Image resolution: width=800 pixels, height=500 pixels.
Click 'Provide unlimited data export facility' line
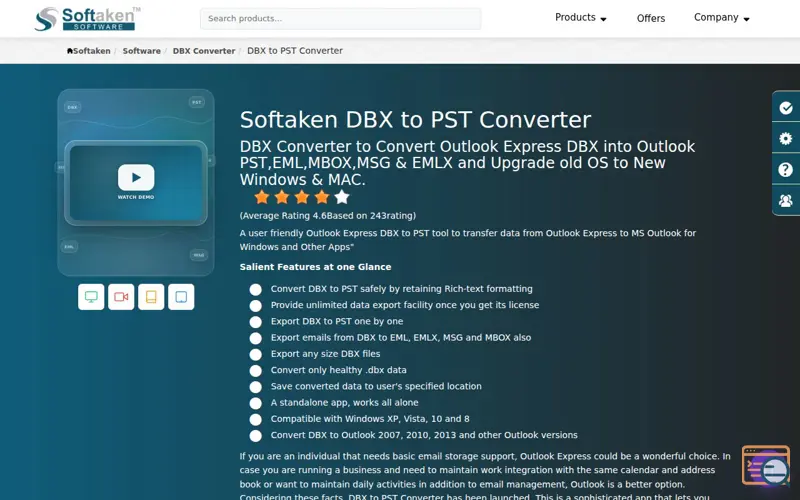click(x=405, y=305)
